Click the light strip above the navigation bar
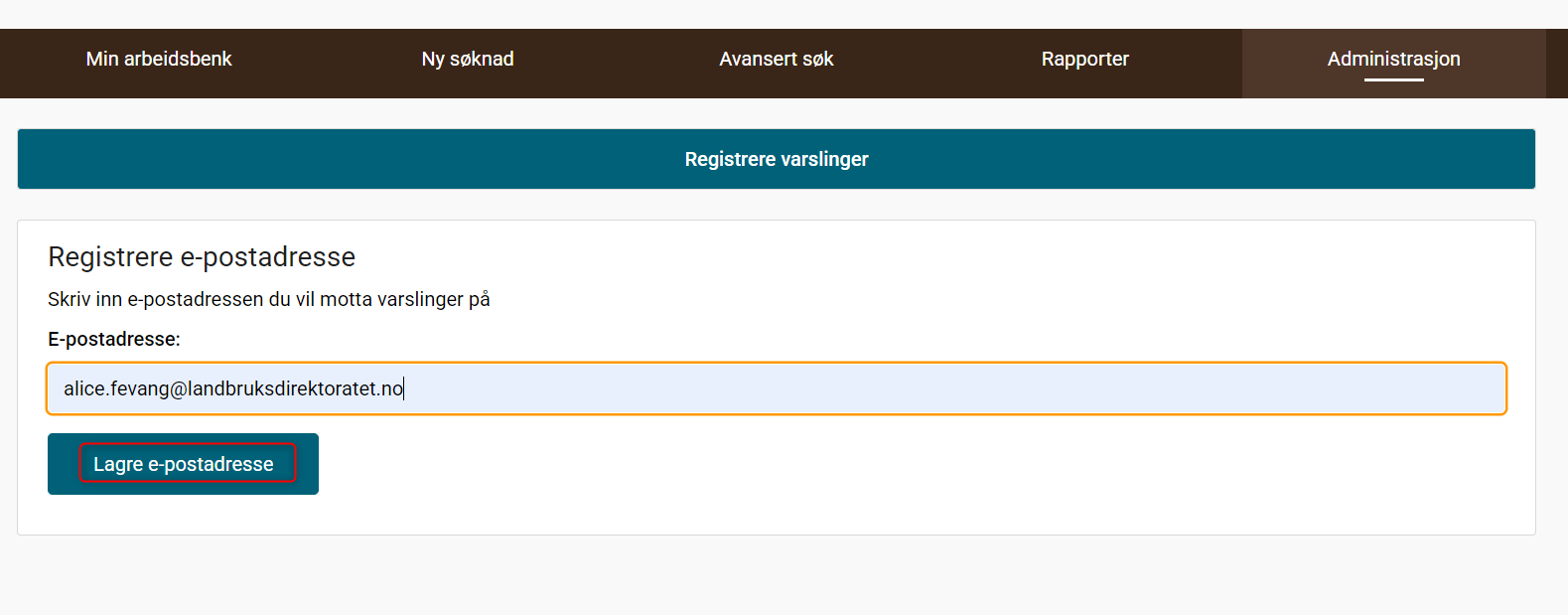Screen dimensions: 1568x615 (784, 14)
